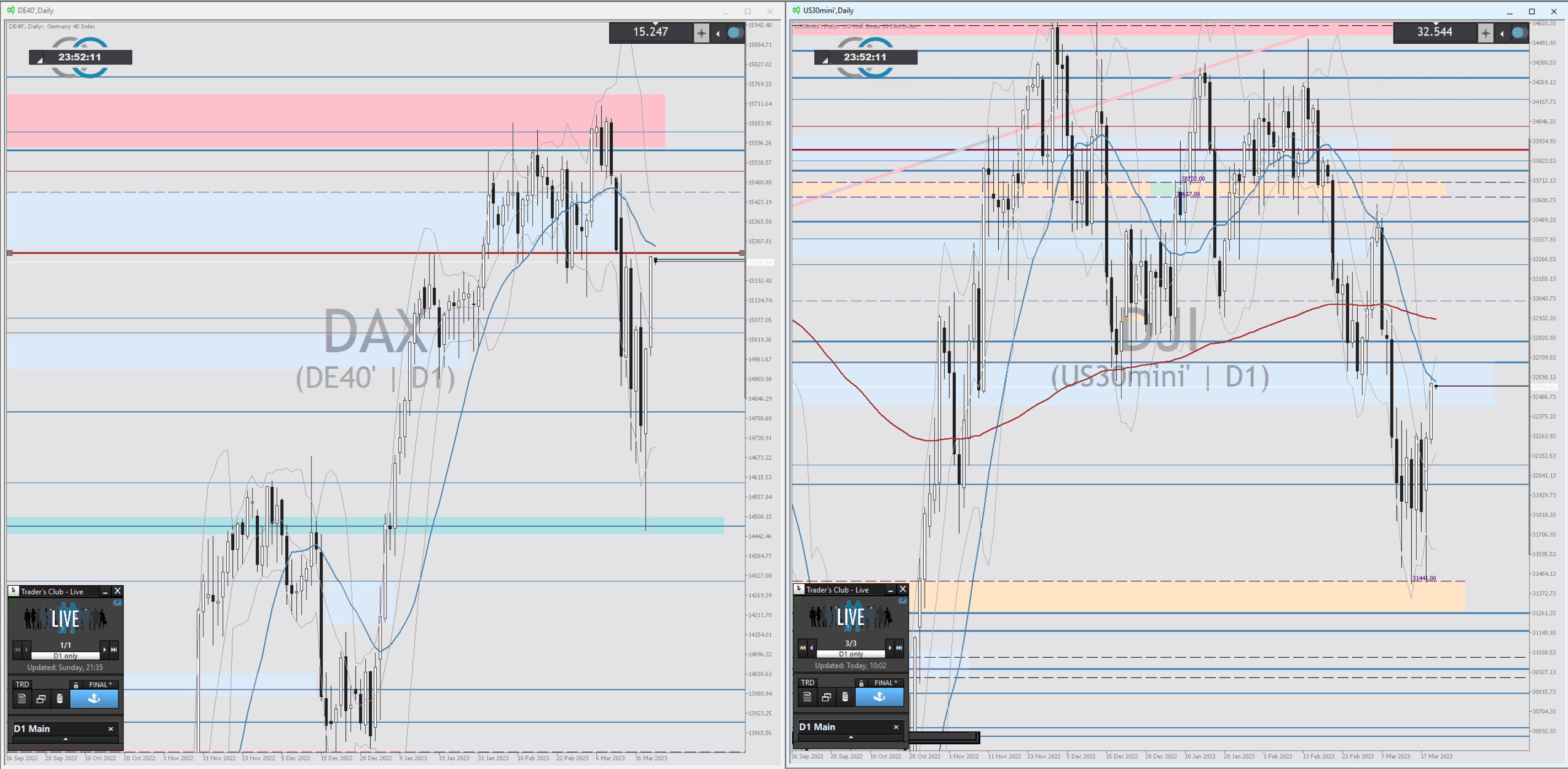1568x769 pixels.
Task: Click green status circle in US30mini Live panel
Action: click(x=798, y=601)
